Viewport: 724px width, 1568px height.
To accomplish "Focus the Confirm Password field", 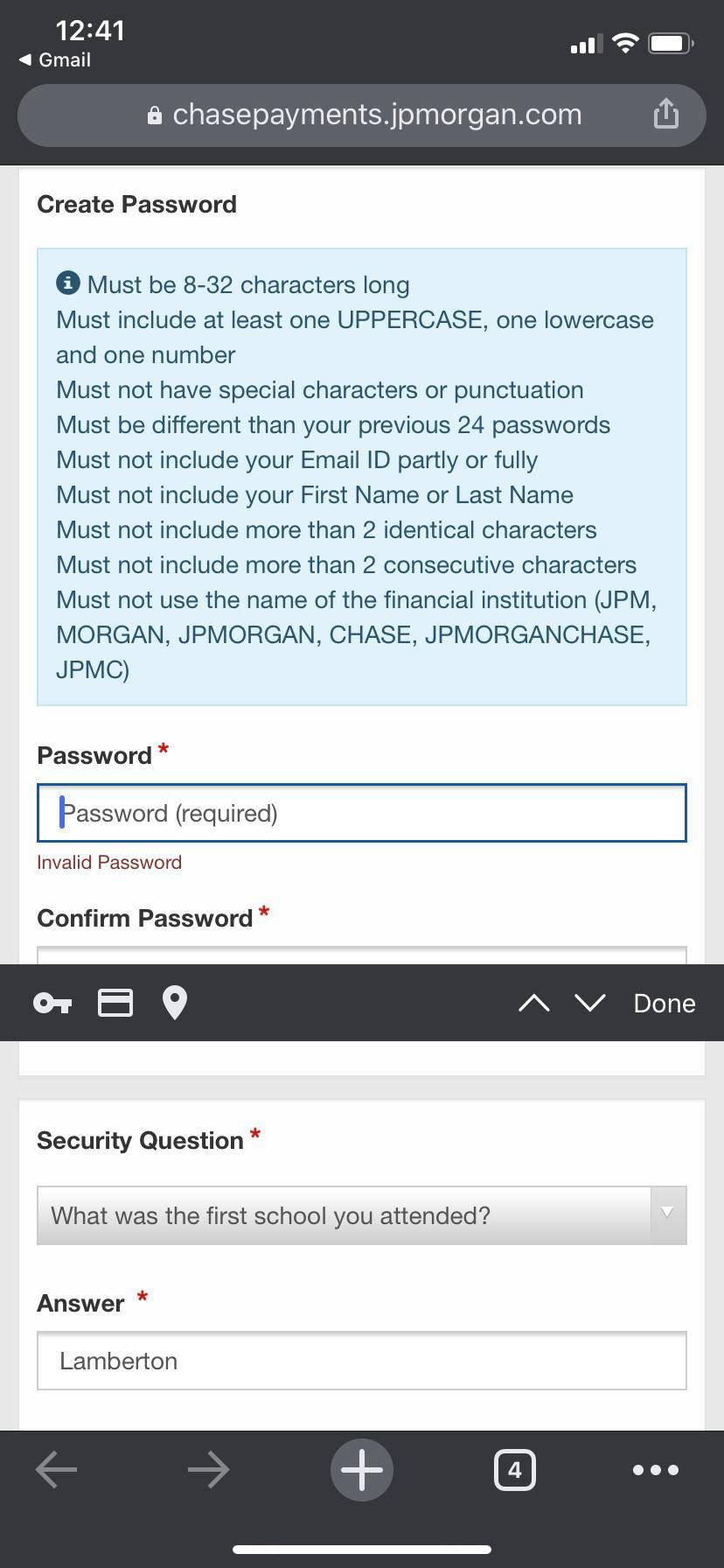I will (x=361, y=955).
